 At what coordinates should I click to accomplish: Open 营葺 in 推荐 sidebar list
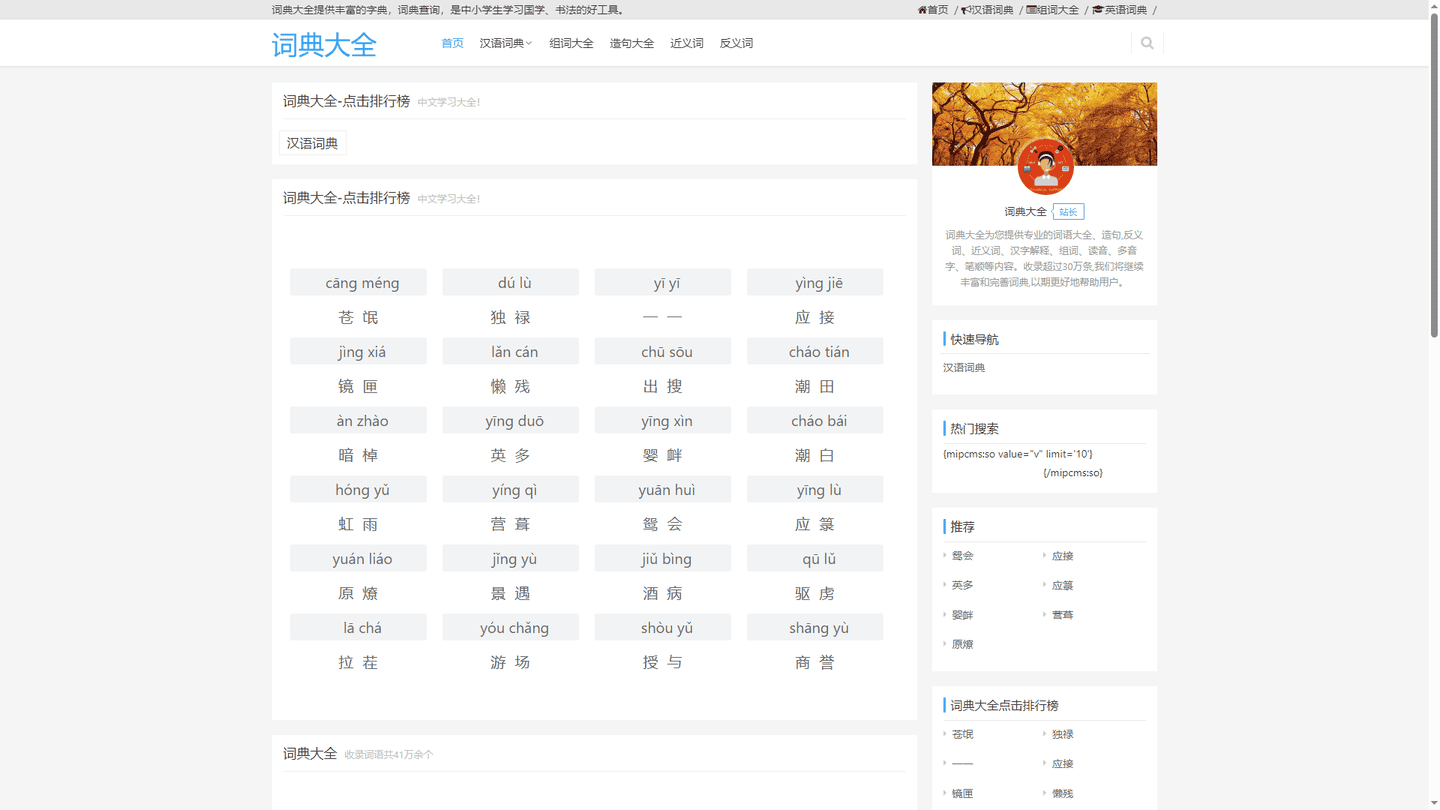pyautogui.click(x=1062, y=615)
